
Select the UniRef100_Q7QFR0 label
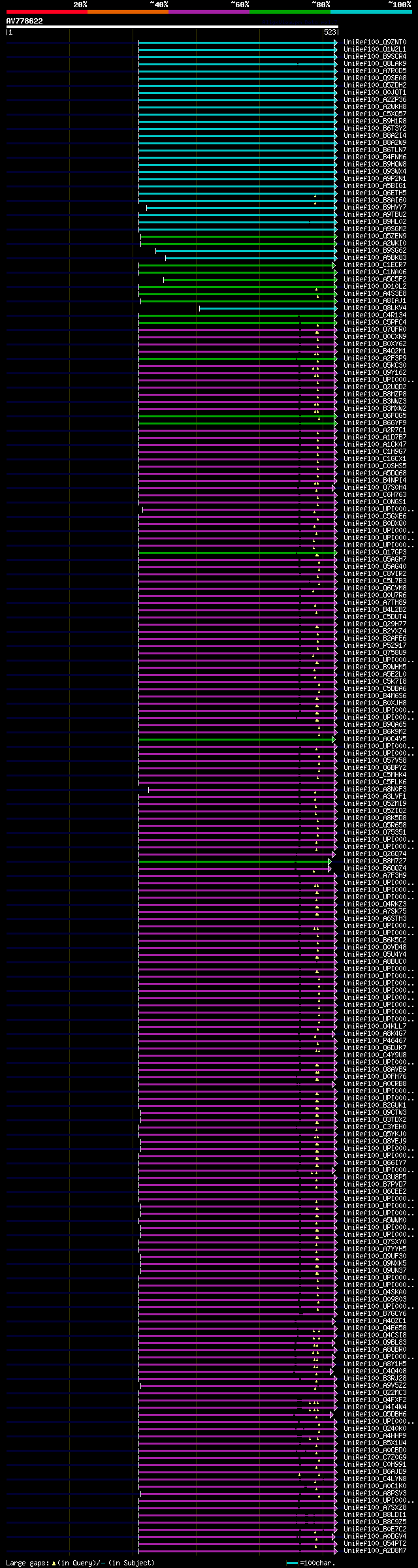375,330
